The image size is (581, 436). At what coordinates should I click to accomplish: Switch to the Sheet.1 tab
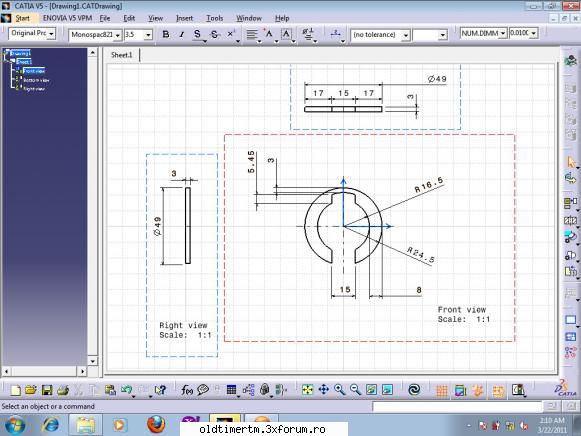(x=122, y=55)
